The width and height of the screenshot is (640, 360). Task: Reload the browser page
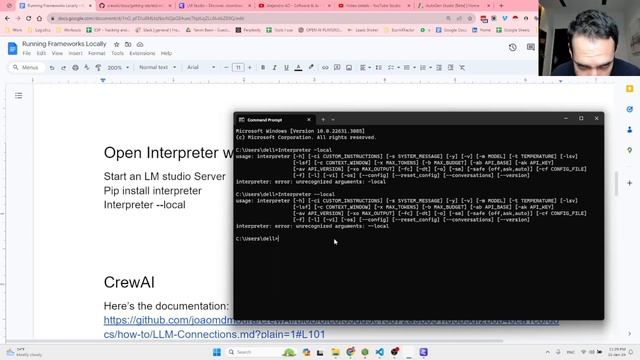point(29,18)
